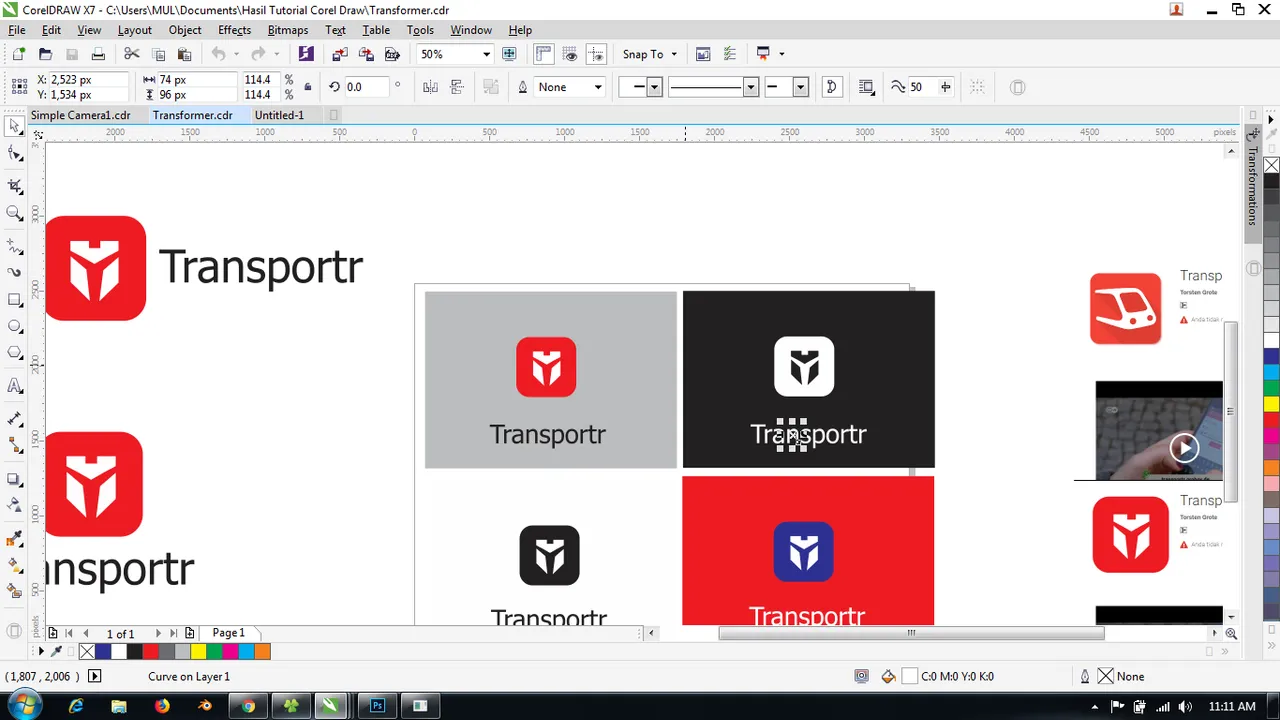Toggle the Lock ratio padlock

click(x=307, y=87)
